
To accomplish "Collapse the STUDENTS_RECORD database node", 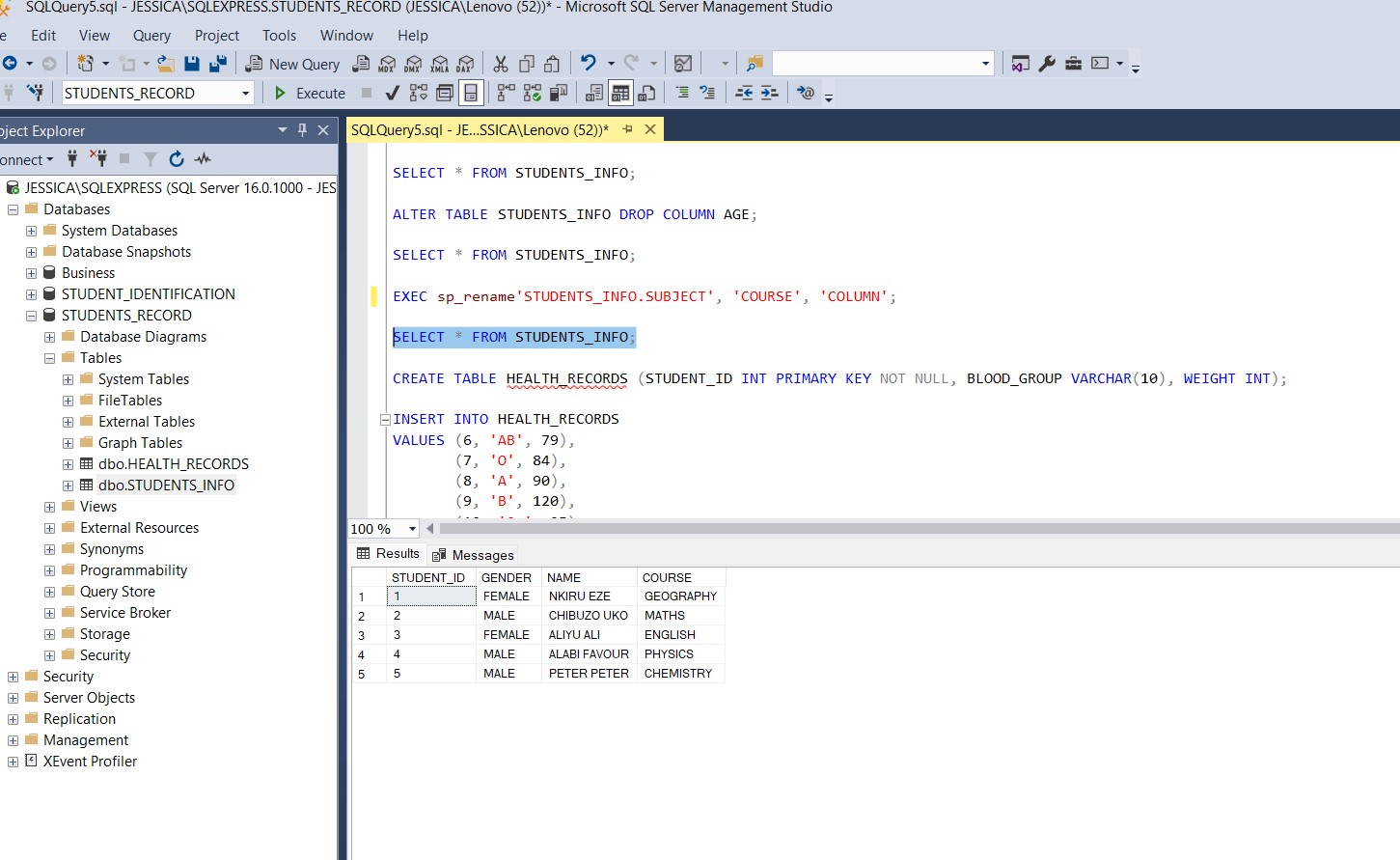I will click(x=31, y=315).
